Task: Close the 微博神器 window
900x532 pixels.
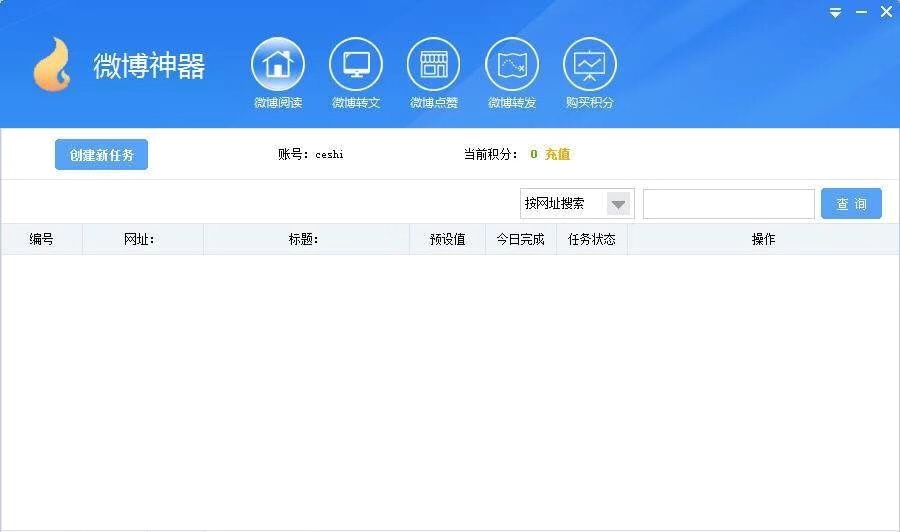Action: click(886, 11)
